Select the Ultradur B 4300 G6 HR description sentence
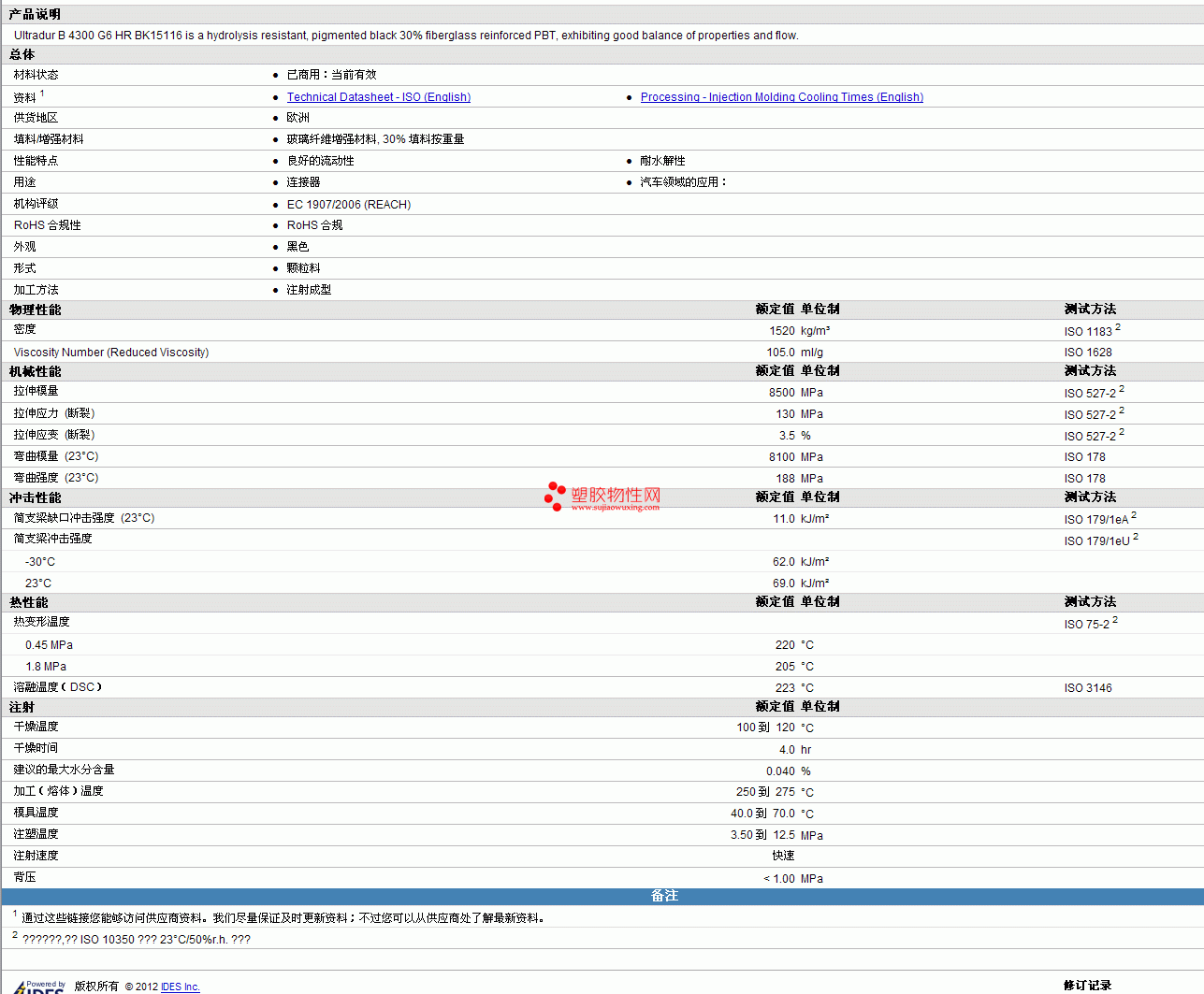Viewport: 1204px width, 994px height. tap(406, 36)
